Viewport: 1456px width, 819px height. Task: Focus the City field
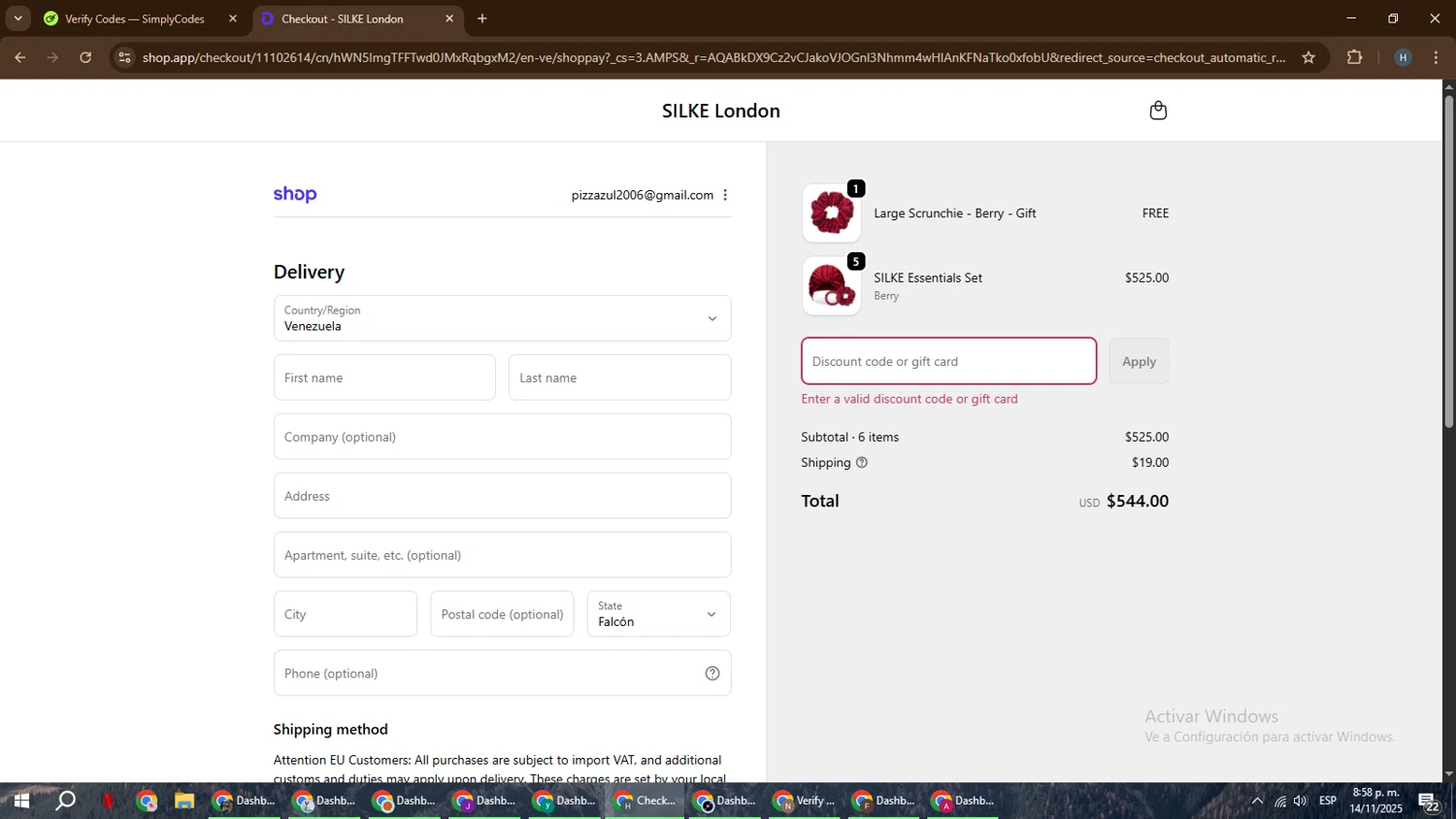pyautogui.click(x=346, y=614)
